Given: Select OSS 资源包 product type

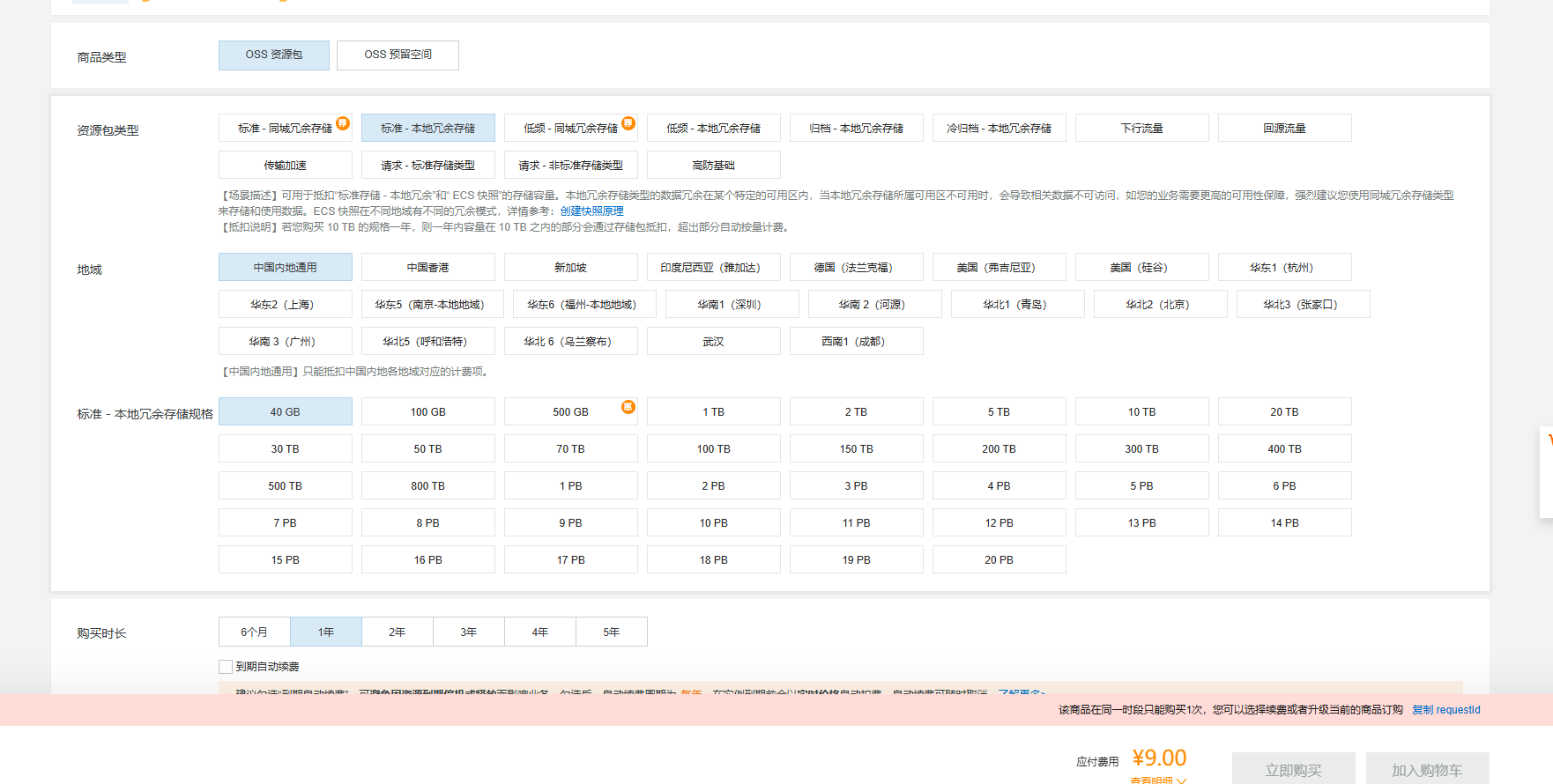Looking at the screenshot, I should click(x=274, y=55).
